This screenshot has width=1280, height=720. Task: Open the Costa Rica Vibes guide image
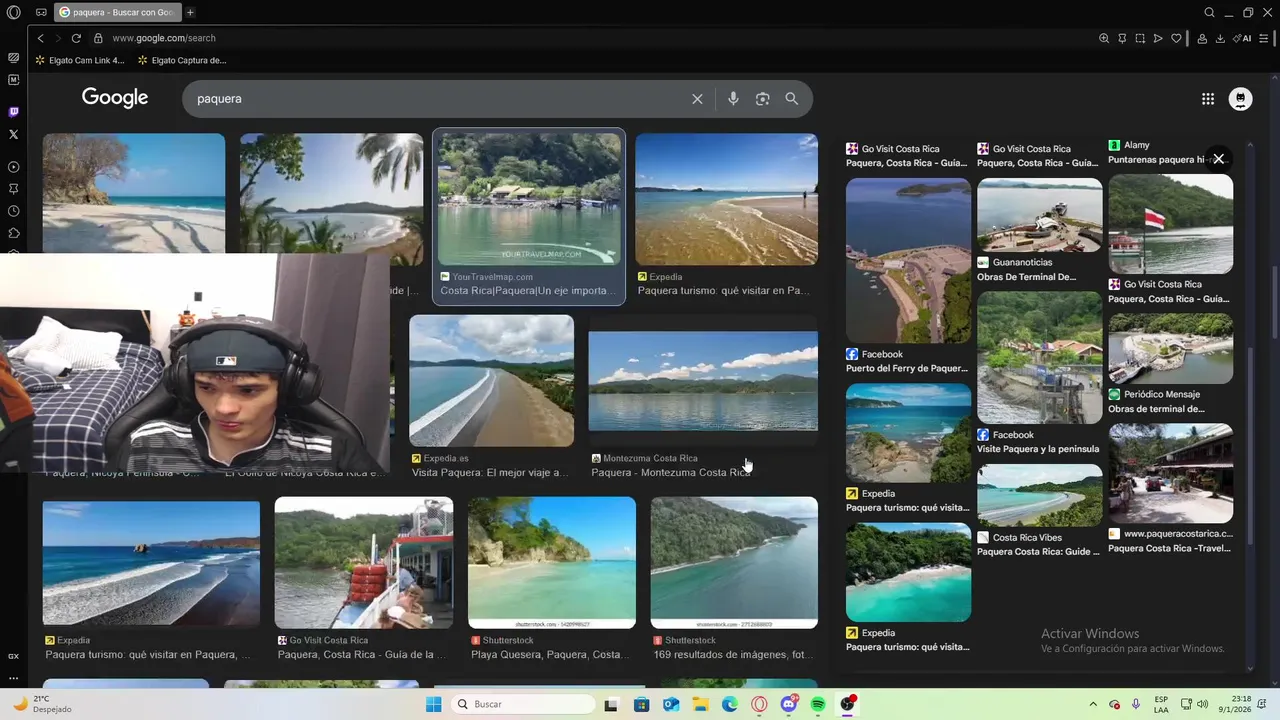tap(1040, 495)
